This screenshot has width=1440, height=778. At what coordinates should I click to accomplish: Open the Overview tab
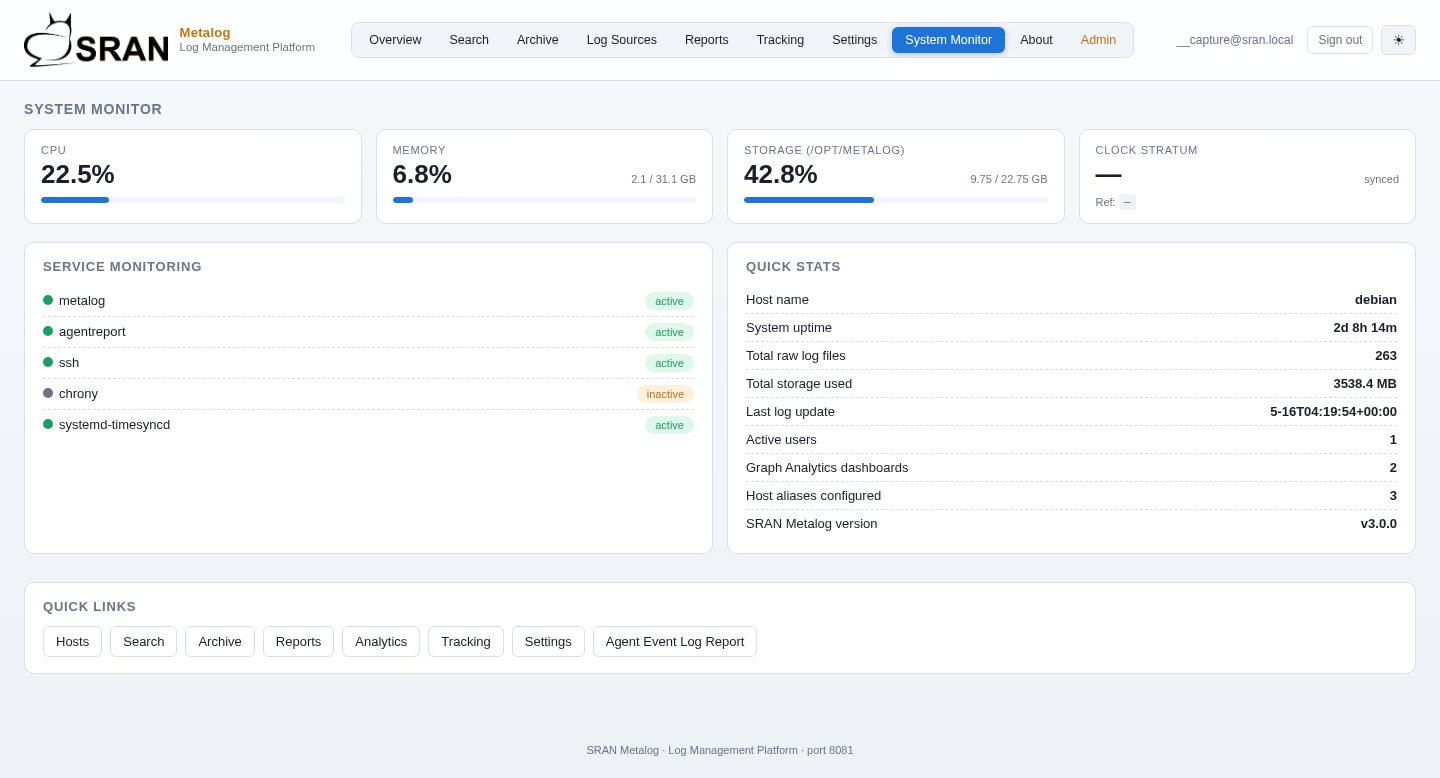395,40
